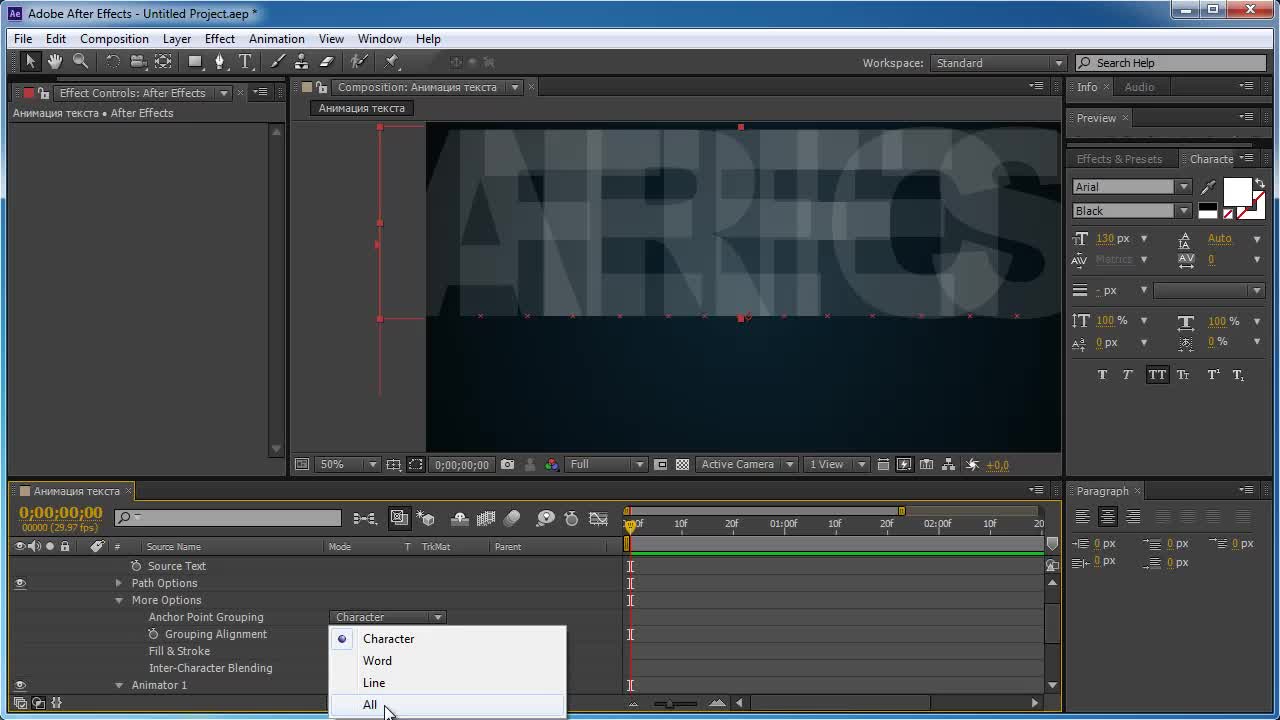Take a snapshot with camera icon

(507, 465)
